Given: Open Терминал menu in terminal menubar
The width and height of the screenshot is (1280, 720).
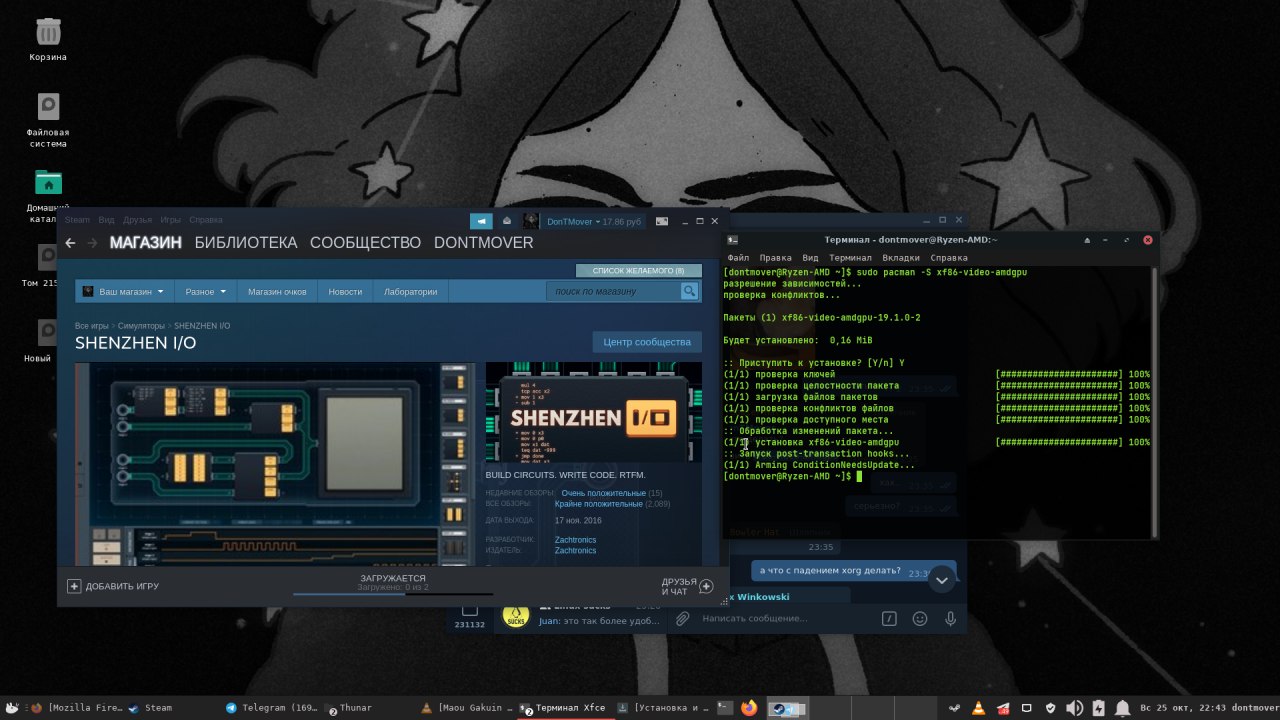Looking at the screenshot, I should coord(850,258).
